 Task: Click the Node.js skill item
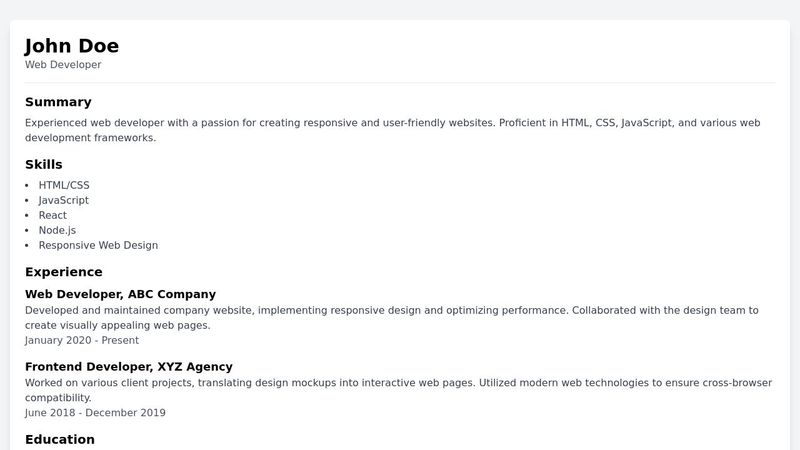57,230
